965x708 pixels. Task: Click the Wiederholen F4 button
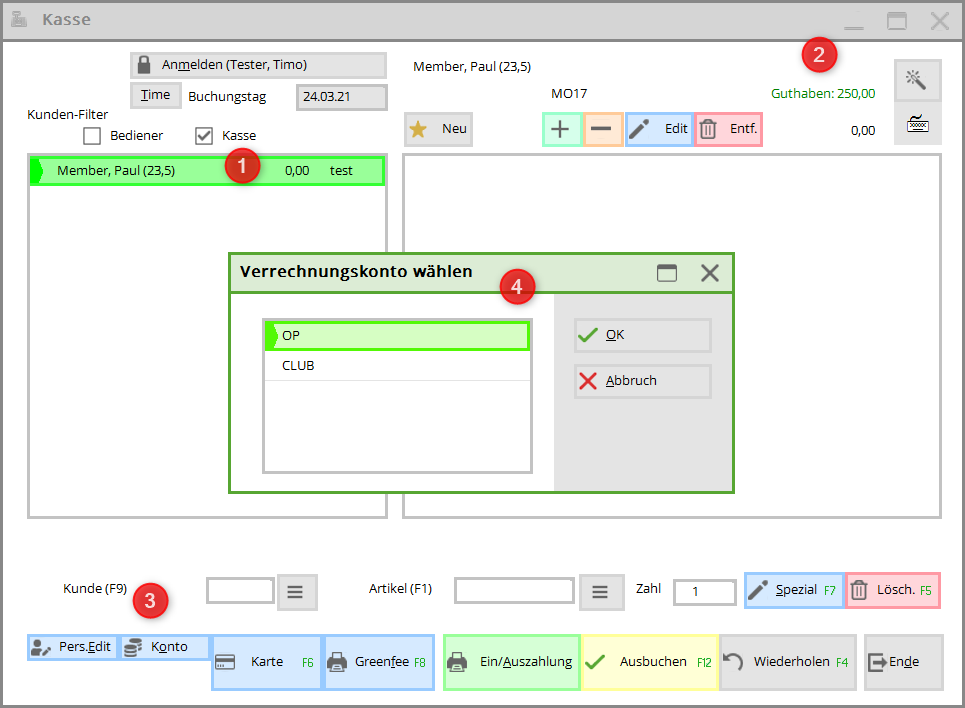788,662
